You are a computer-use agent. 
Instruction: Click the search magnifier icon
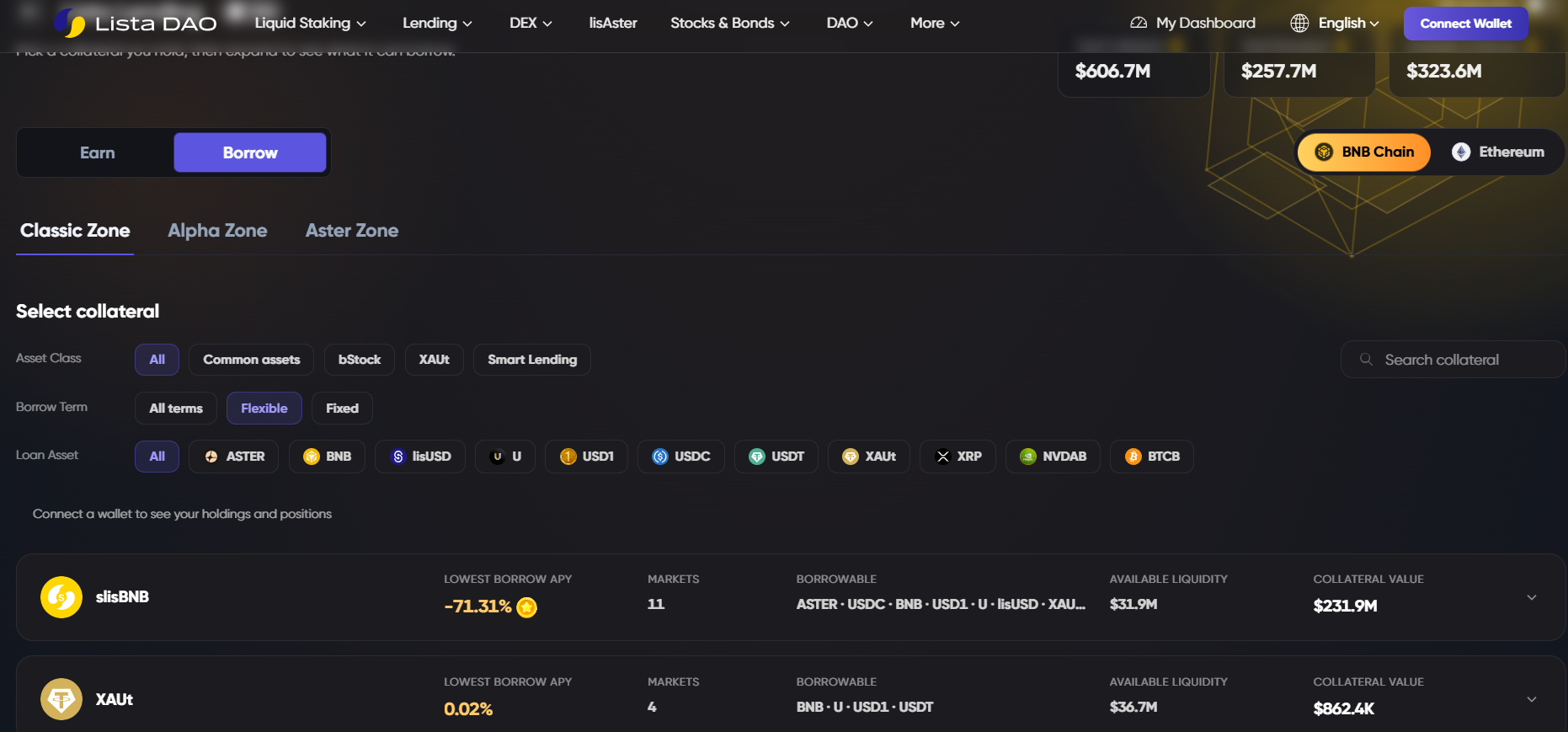[1366, 360]
